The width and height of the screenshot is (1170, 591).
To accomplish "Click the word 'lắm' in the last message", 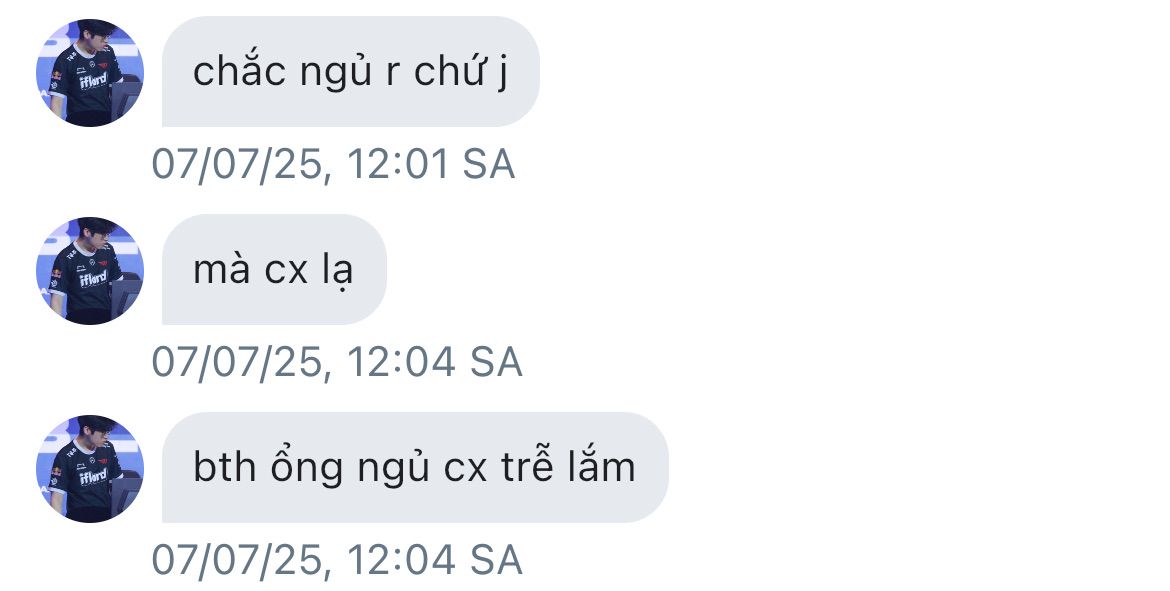I will 606,466.
